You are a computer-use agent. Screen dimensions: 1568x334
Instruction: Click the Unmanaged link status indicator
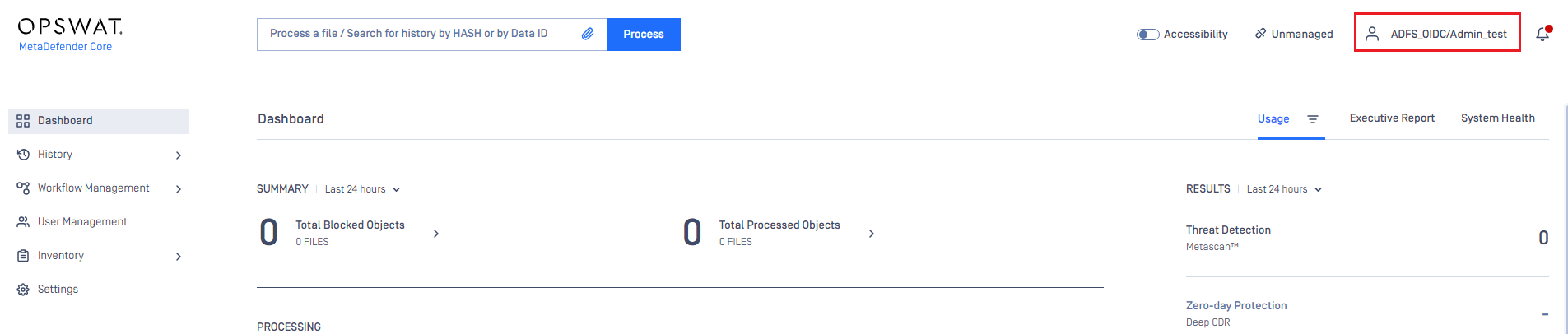point(1293,34)
